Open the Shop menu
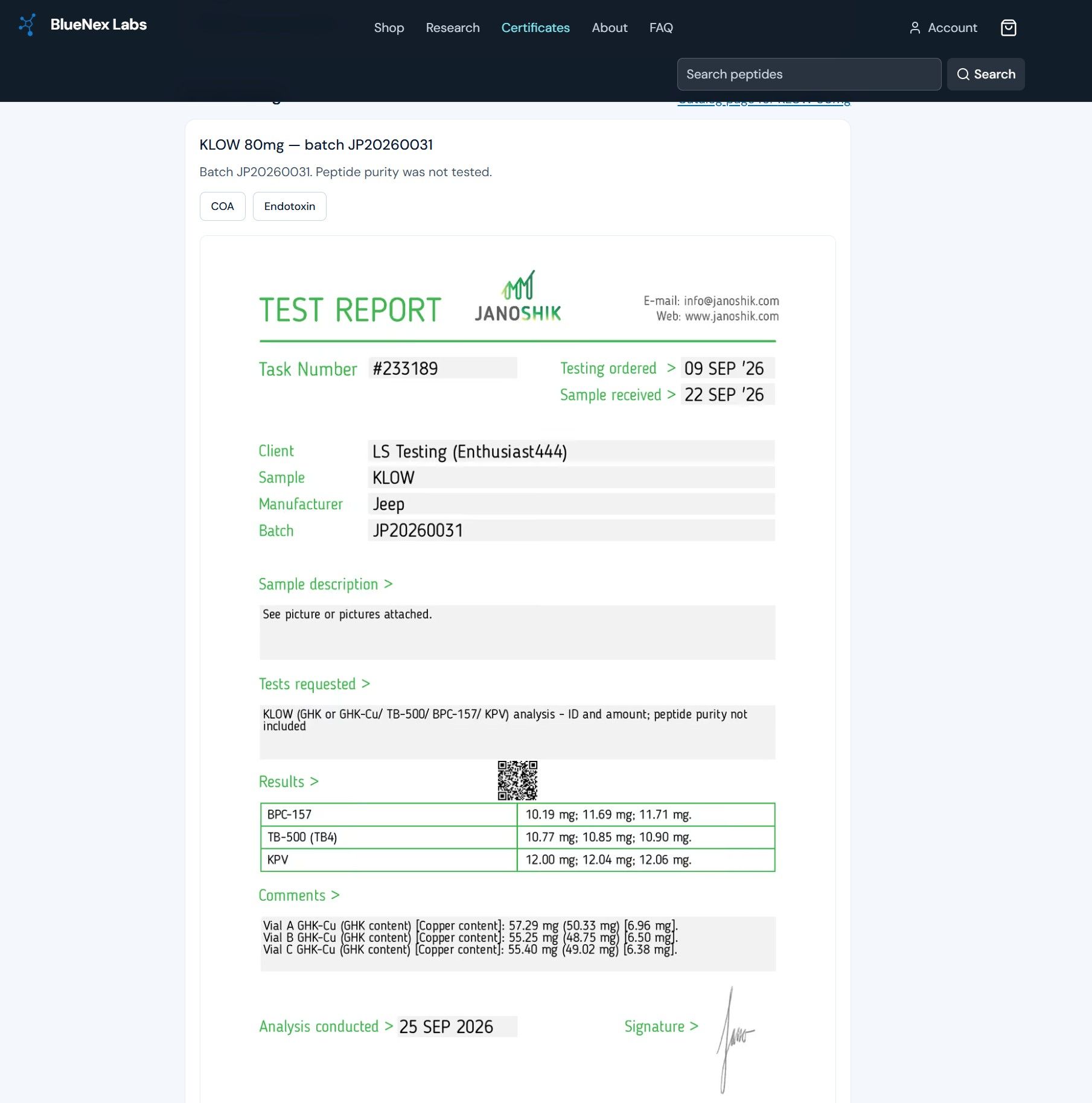The image size is (1092, 1103). pyautogui.click(x=389, y=28)
